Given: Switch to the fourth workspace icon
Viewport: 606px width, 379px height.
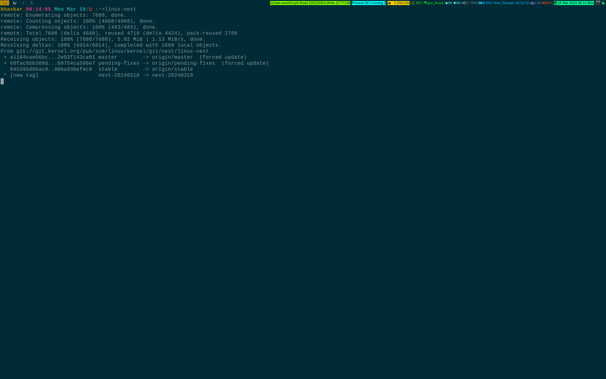Looking at the screenshot, I should point(32,3).
